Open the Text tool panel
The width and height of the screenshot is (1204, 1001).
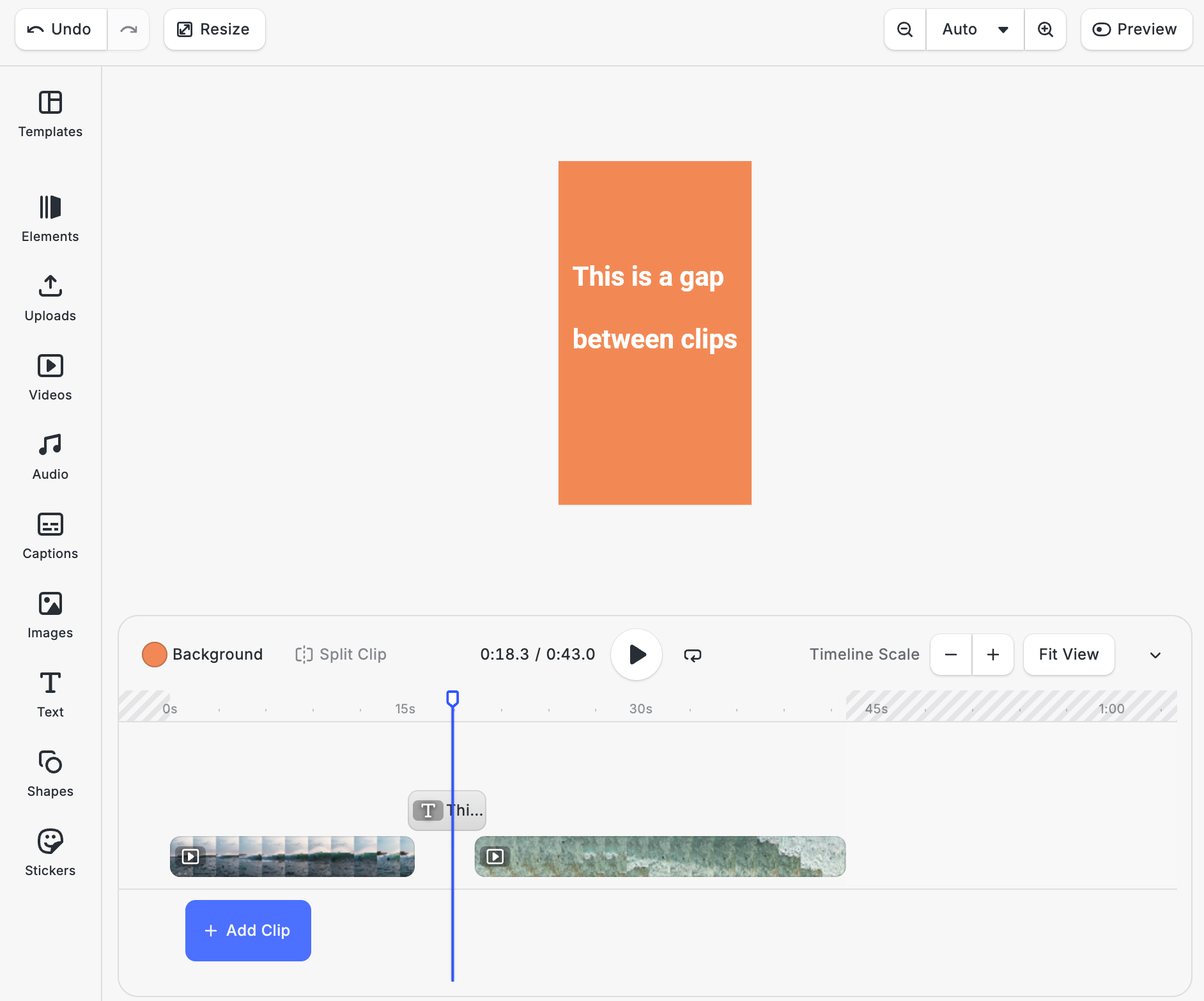point(50,694)
